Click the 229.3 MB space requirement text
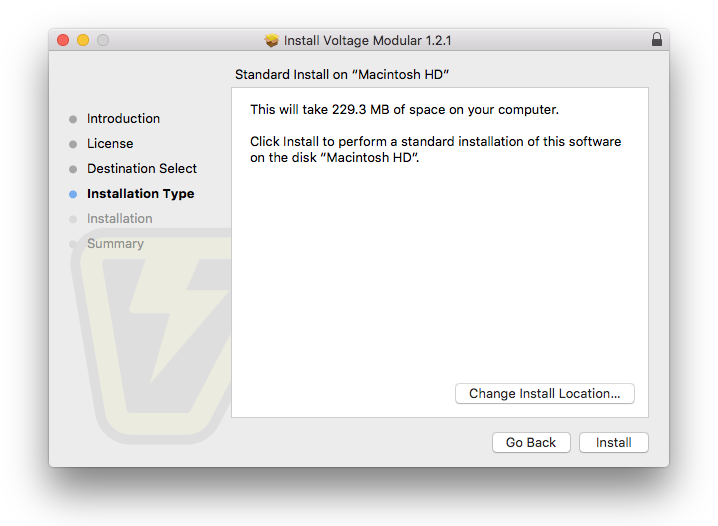718x526 pixels. 404,110
